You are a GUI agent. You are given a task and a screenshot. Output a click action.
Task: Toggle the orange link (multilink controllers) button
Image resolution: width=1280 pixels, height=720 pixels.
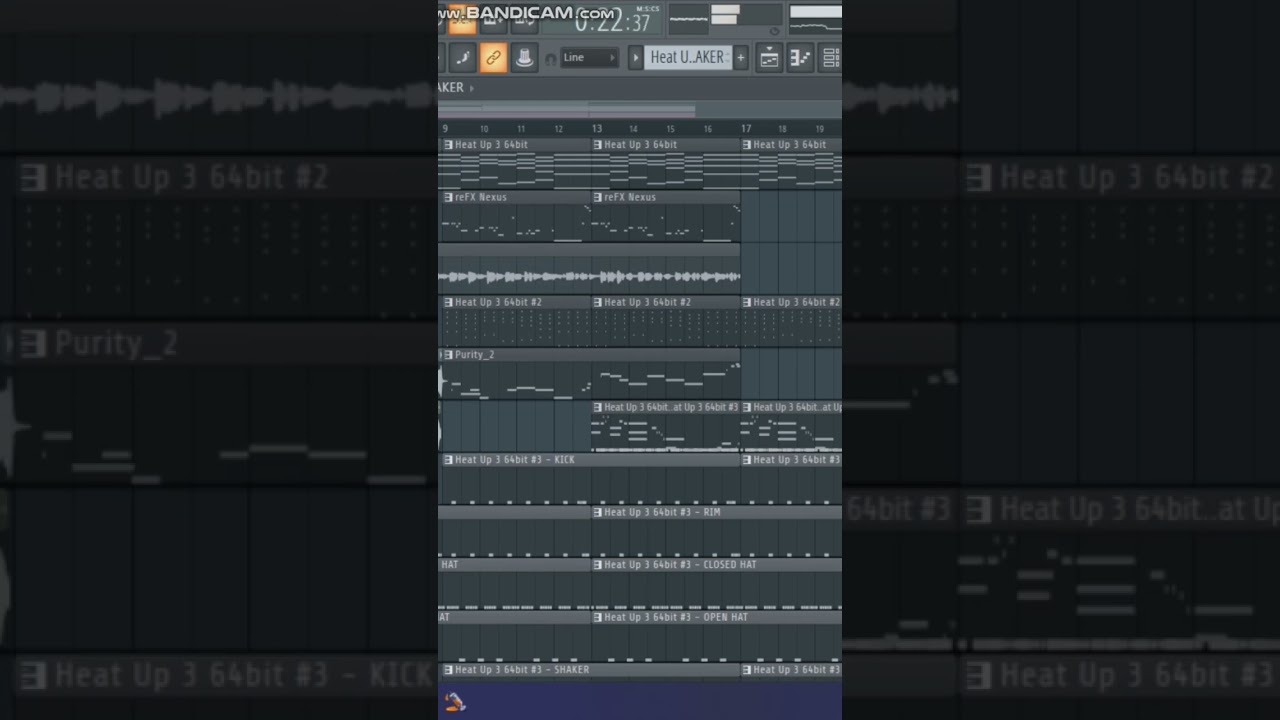tap(493, 58)
